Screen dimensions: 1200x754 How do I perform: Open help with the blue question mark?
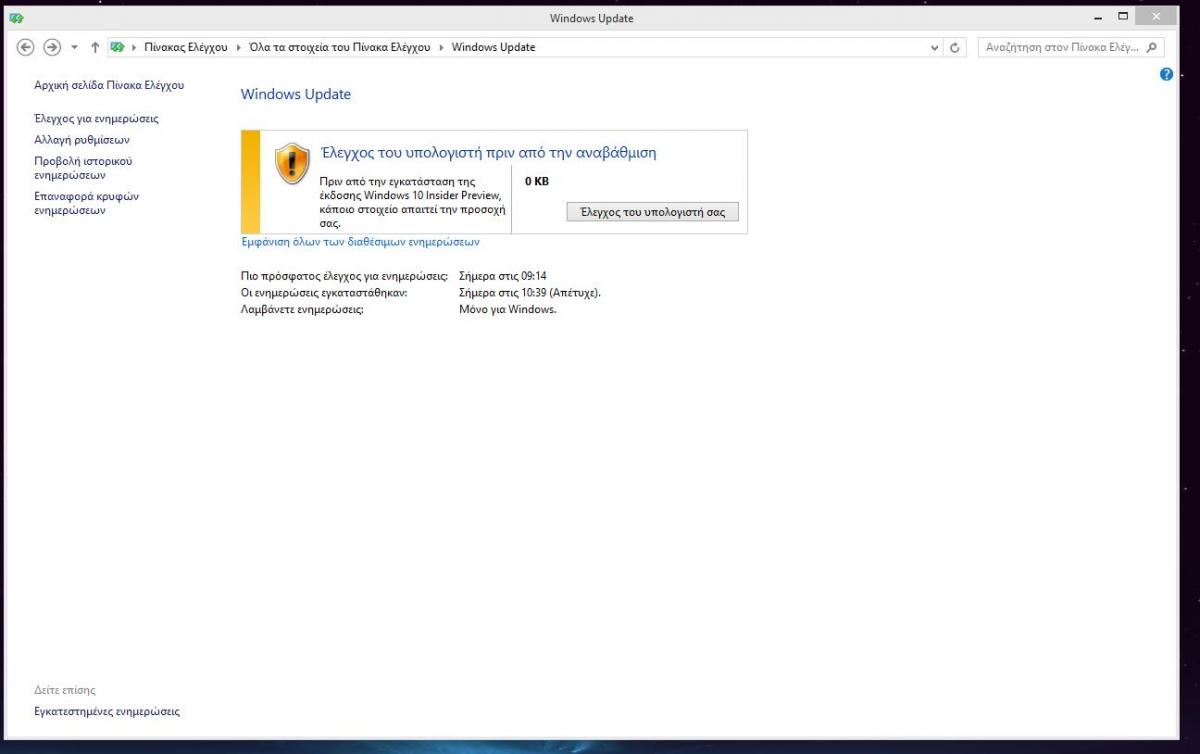pyautogui.click(x=1166, y=74)
